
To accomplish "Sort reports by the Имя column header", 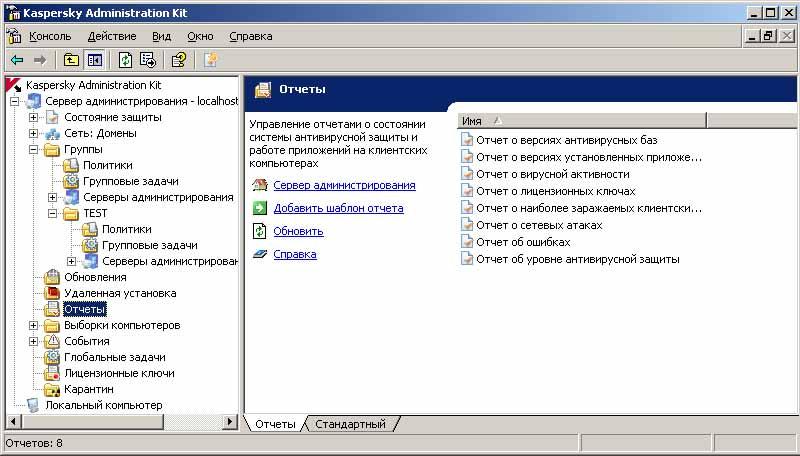I will click(x=582, y=121).
